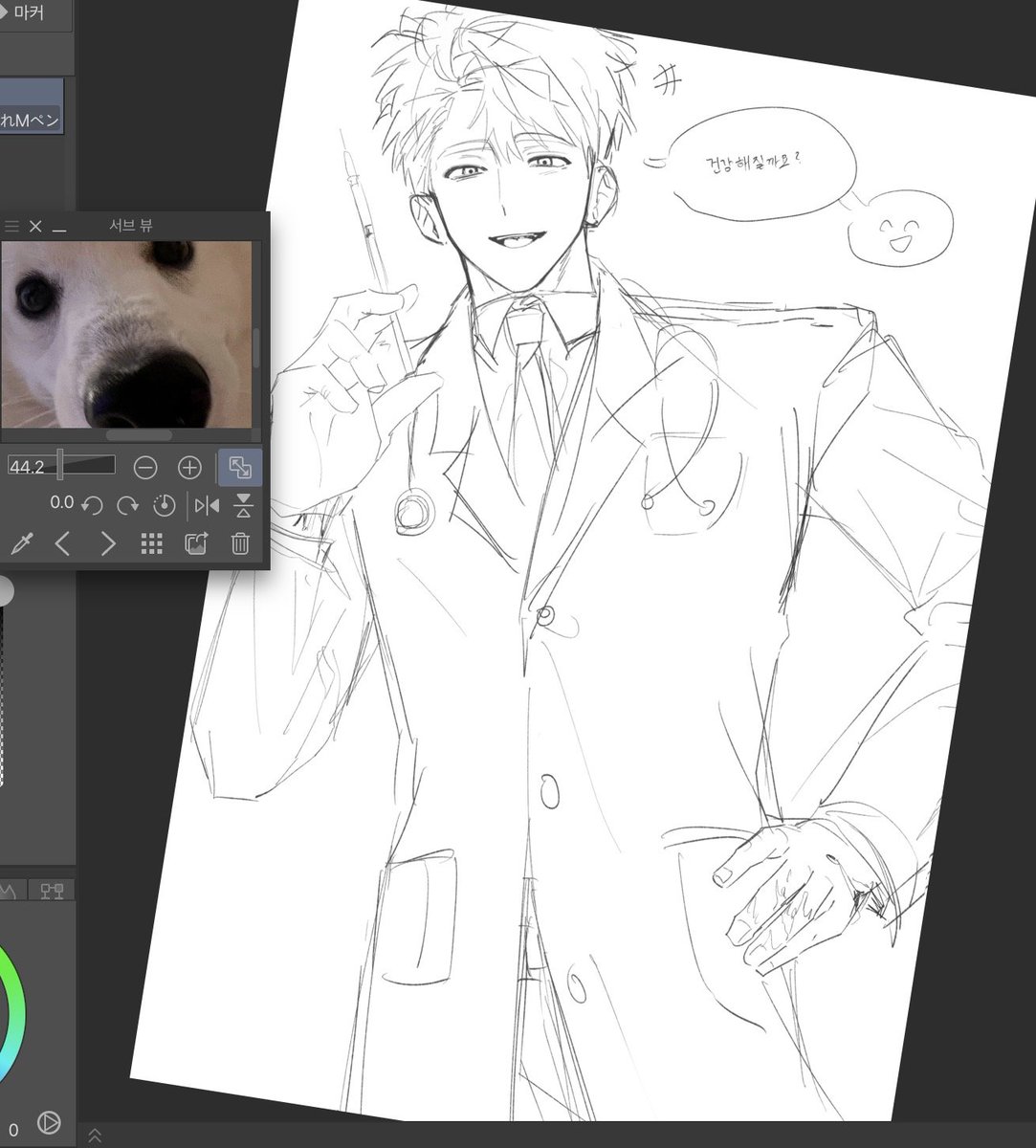Zoom in the Sub View image
1036x1148 pixels.
(x=190, y=468)
